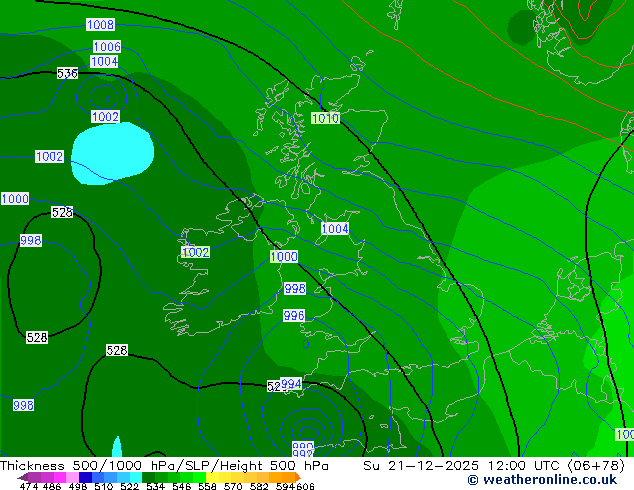Click the 582 value on the legend

click(259, 486)
